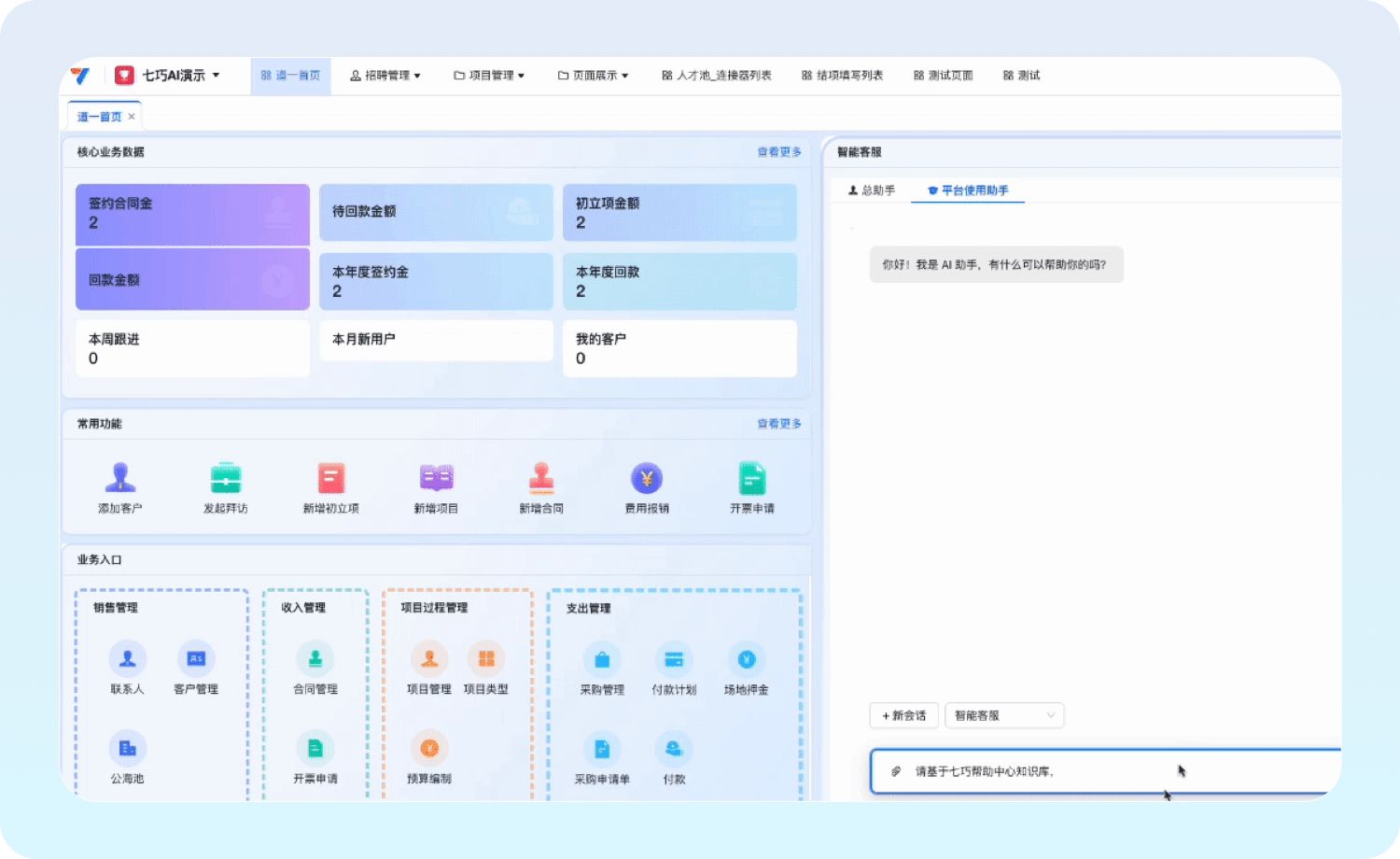This screenshot has width=1400, height=859.
Task: Open the 采购管理 bag icon
Action: pos(602,660)
